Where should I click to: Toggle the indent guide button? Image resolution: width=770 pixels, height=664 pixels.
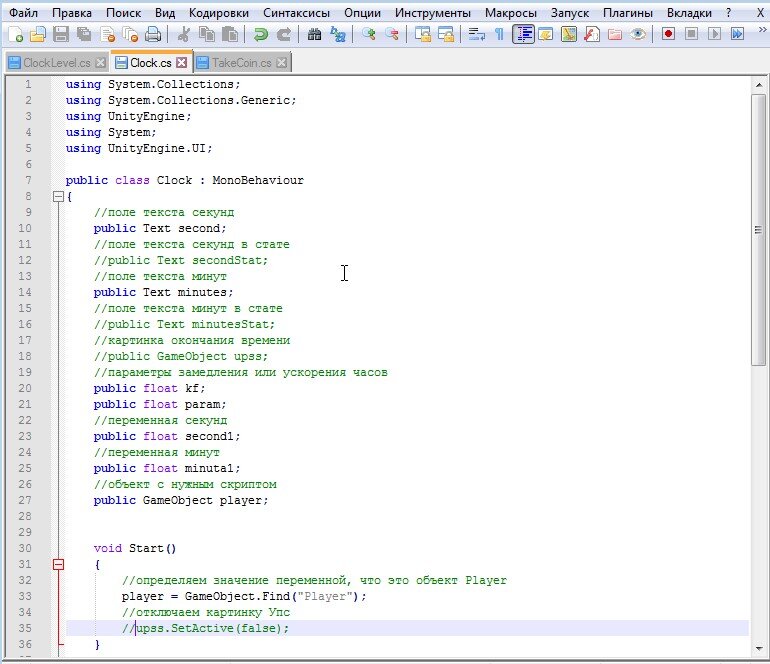(523, 34)
